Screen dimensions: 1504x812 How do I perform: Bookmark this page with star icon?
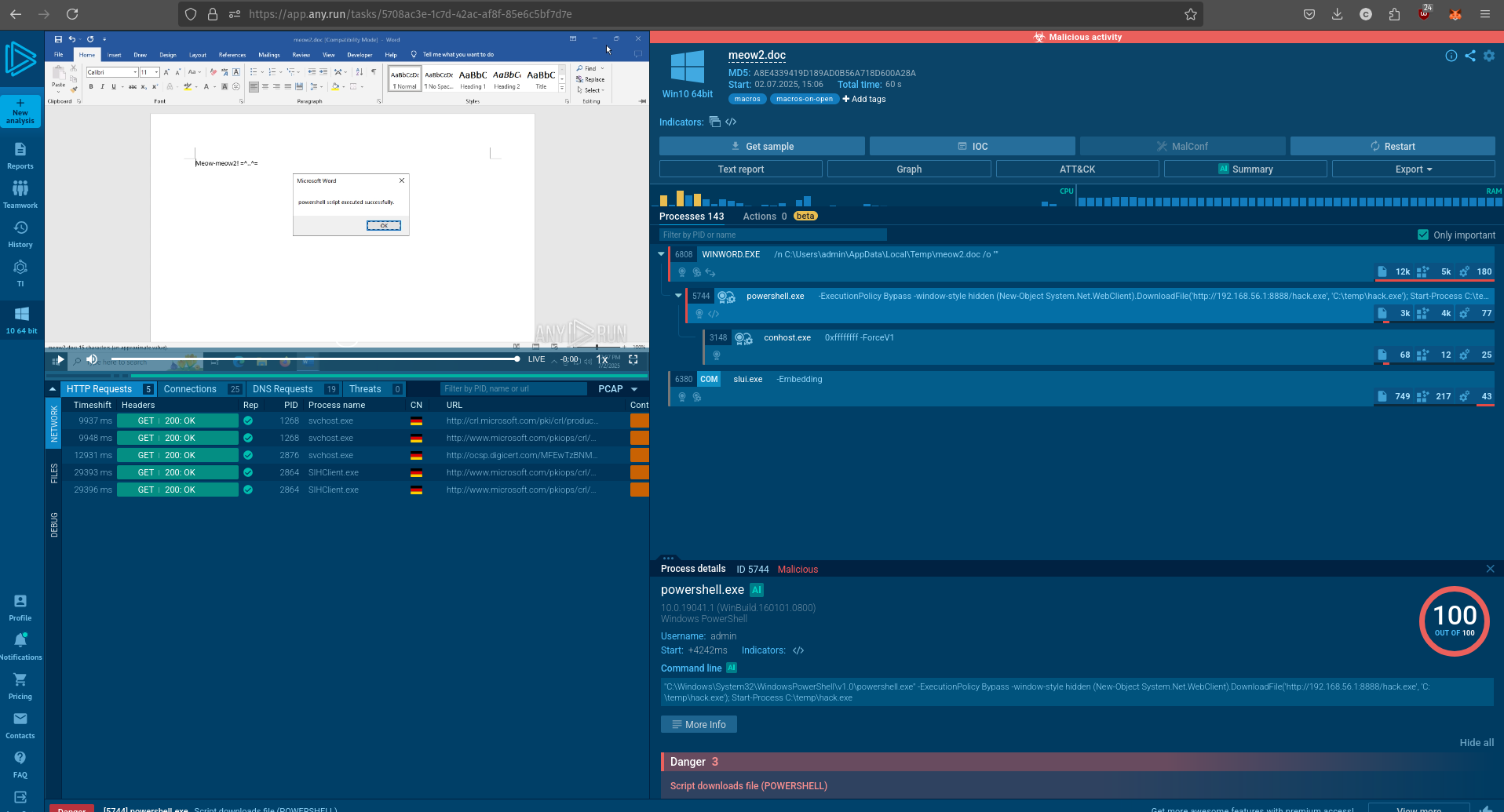pyautogui.click(x=1191, y=14)
